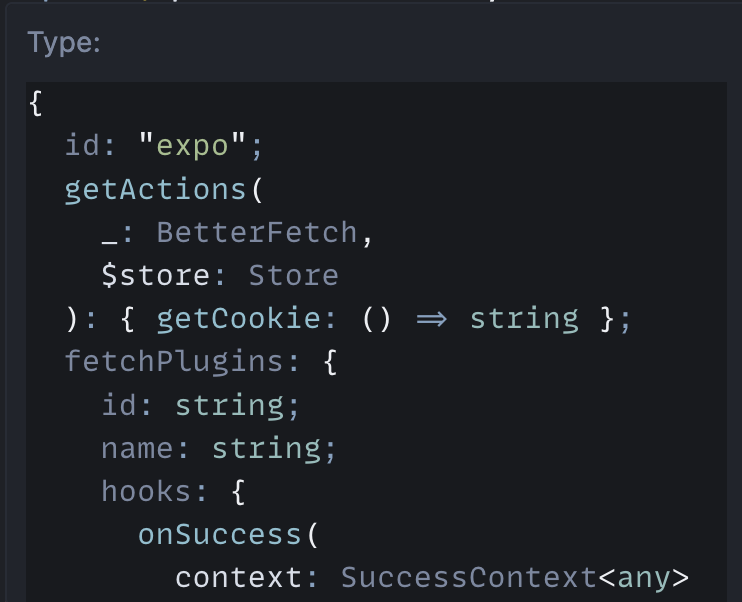Click the "Type:" label heading
This screenshot has width=742, height=602.
[64, 43]
